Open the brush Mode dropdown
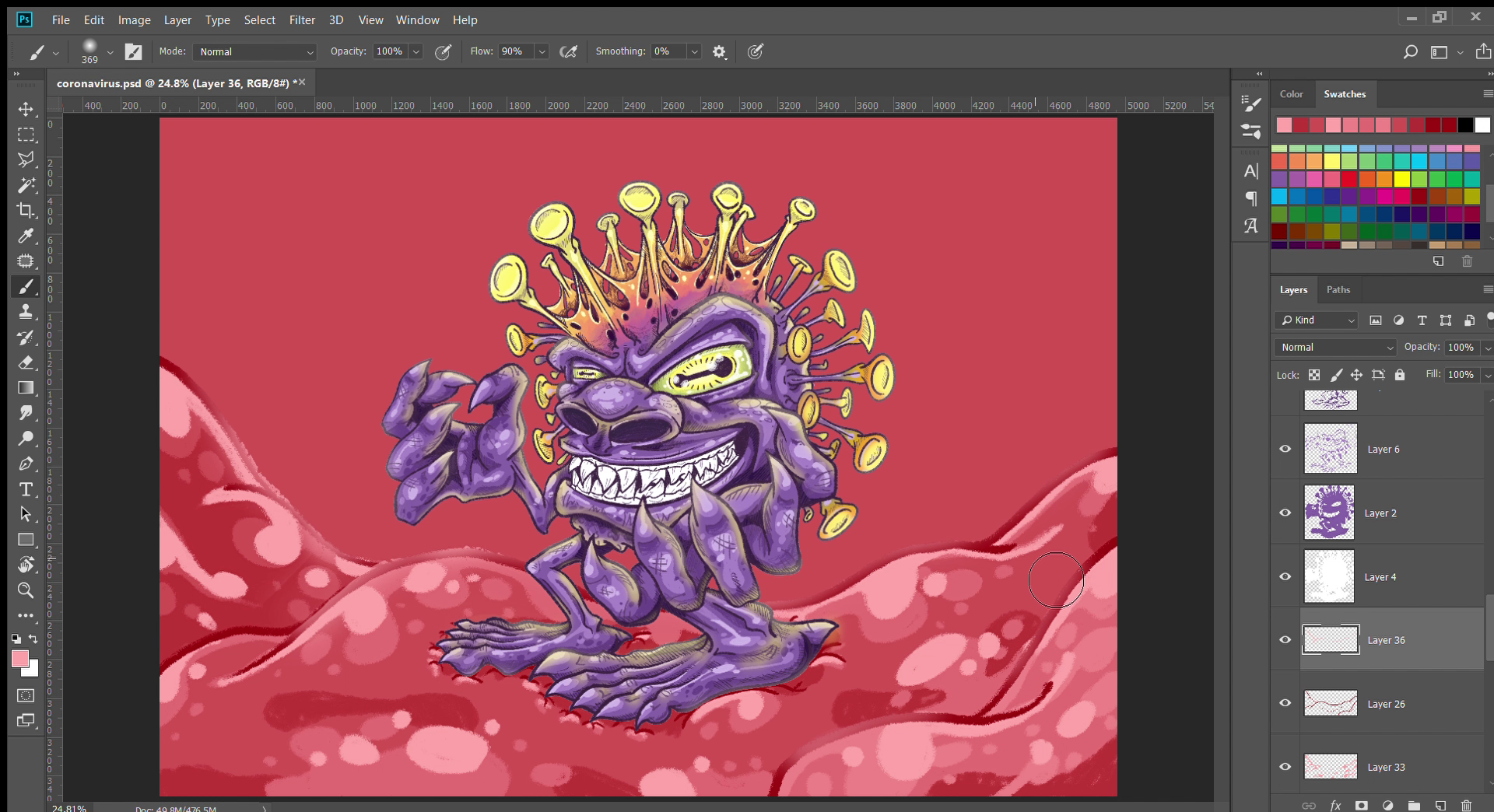The height and width of the screenshot is (812, 1494). [x=255, y=52]
